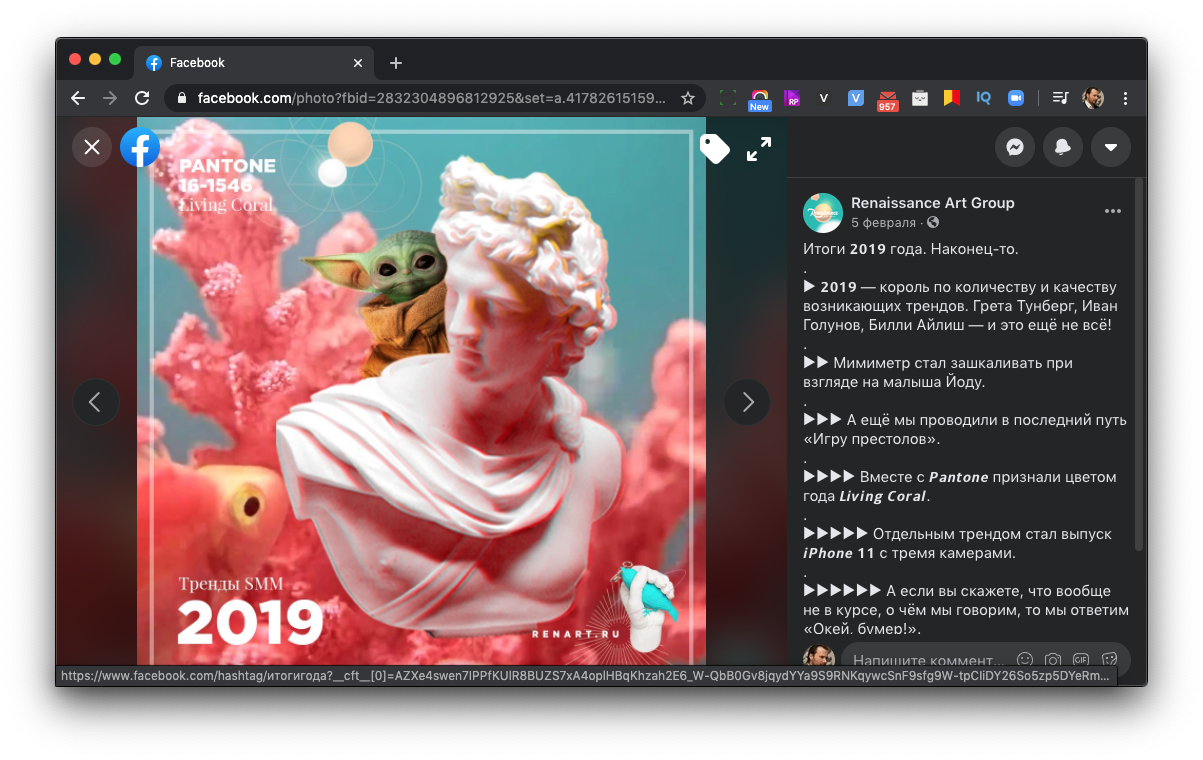Attach a photo to the comment
The image size is (1203, 760).
pyautogui.click(x=1053, y=660)
